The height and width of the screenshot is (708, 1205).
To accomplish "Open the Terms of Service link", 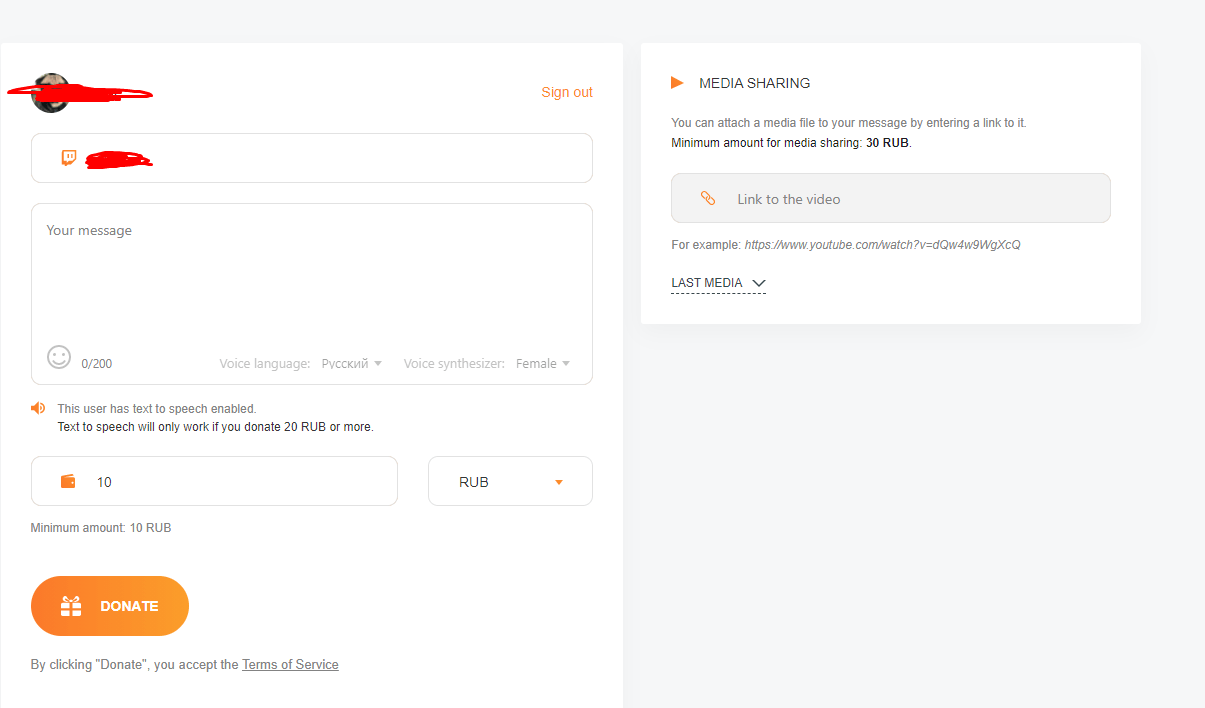I will tap(290, 664).
